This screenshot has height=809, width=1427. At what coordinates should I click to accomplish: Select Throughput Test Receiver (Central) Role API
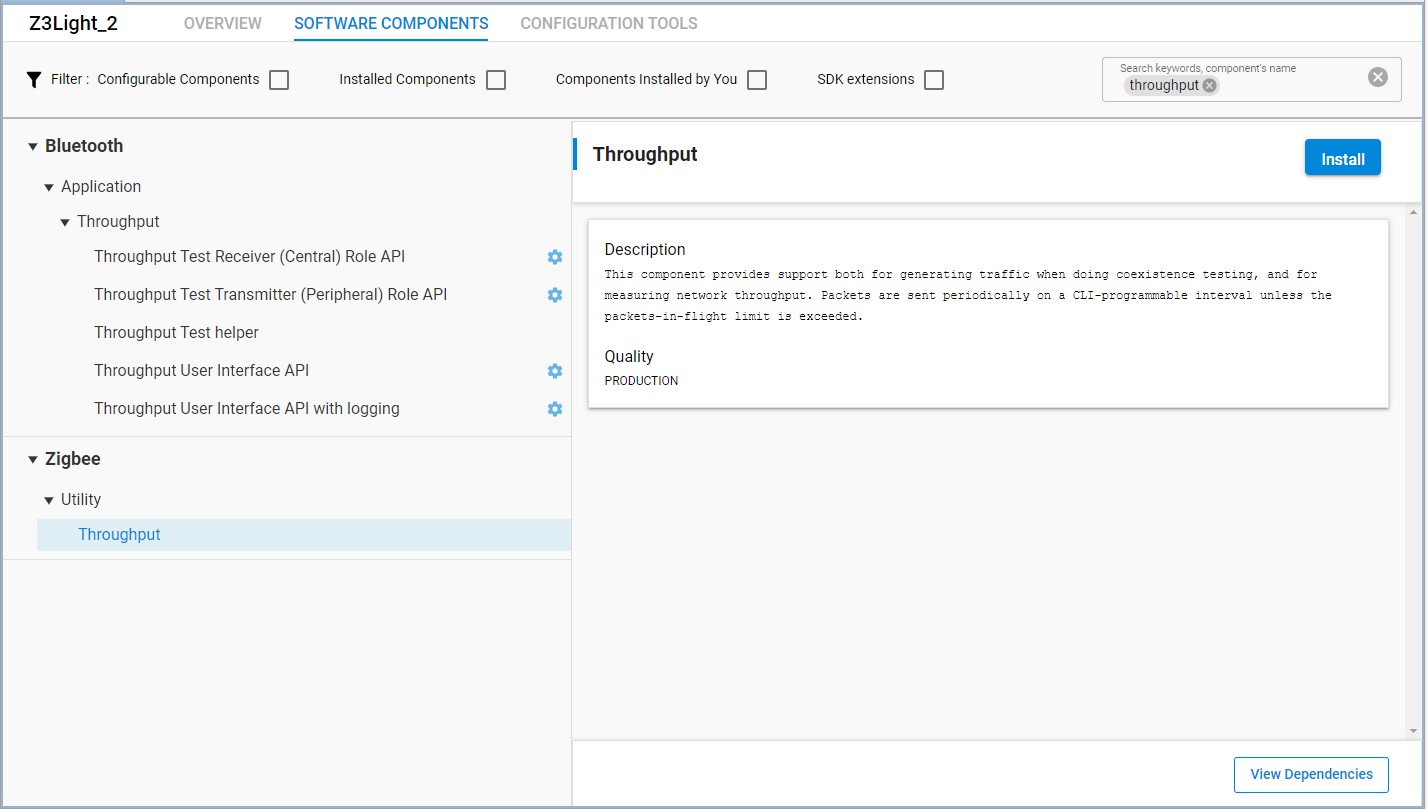click(250, 257)
